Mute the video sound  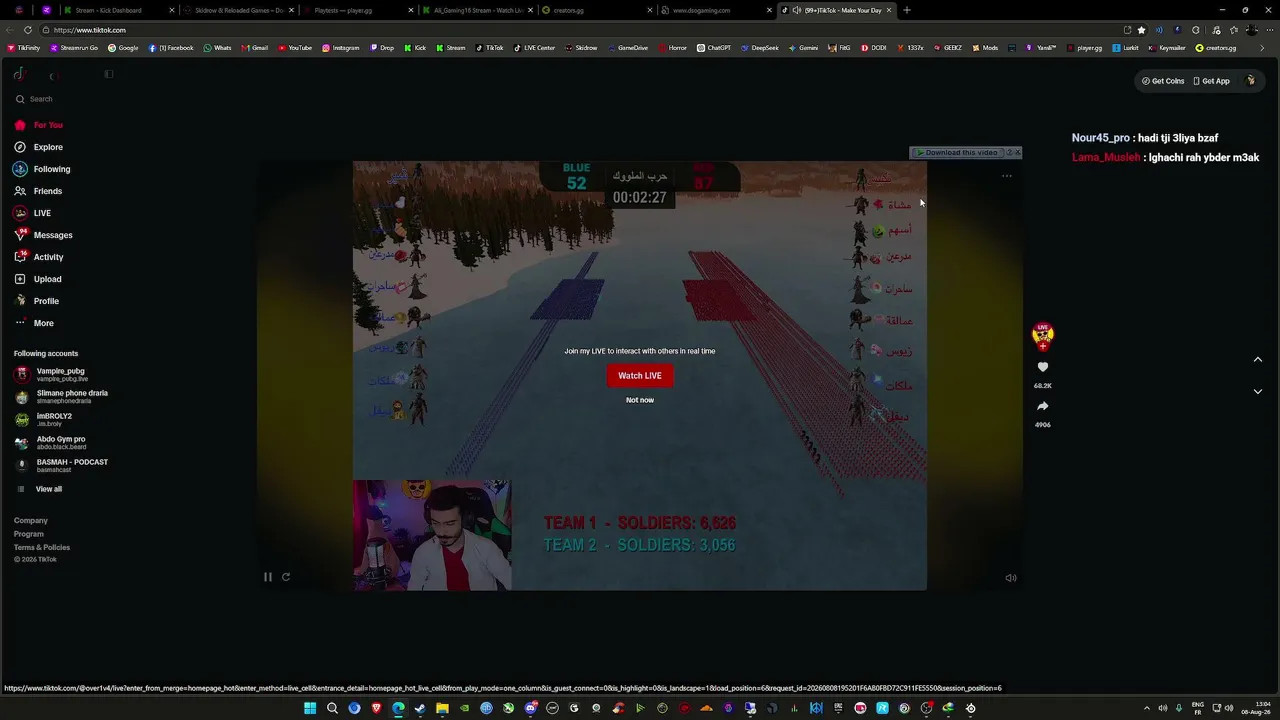(1011, 578)
